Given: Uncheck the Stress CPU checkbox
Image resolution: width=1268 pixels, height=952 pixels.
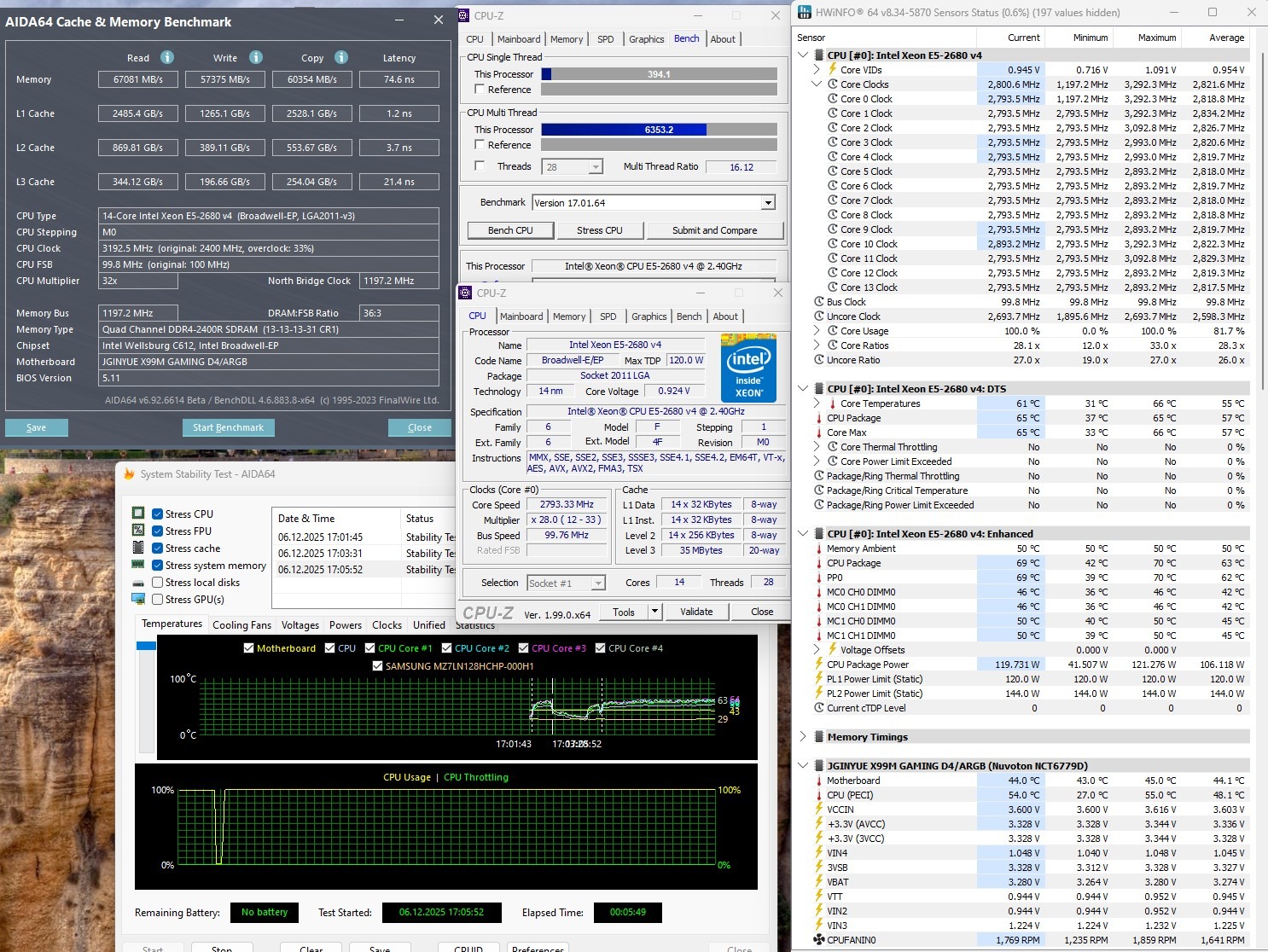Looking at the screenshot, I should click(x=158, y=514).
